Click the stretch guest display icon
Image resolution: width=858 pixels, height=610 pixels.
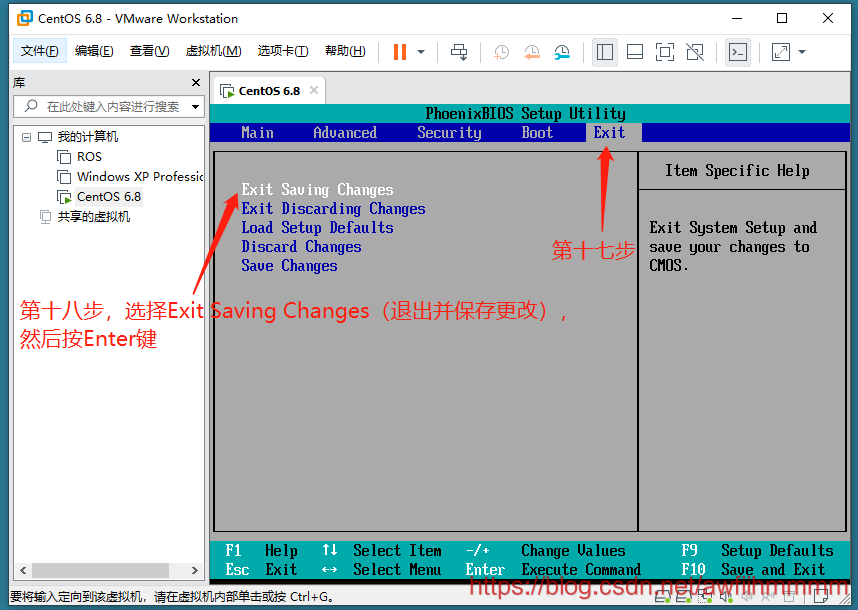pos(780,52)
